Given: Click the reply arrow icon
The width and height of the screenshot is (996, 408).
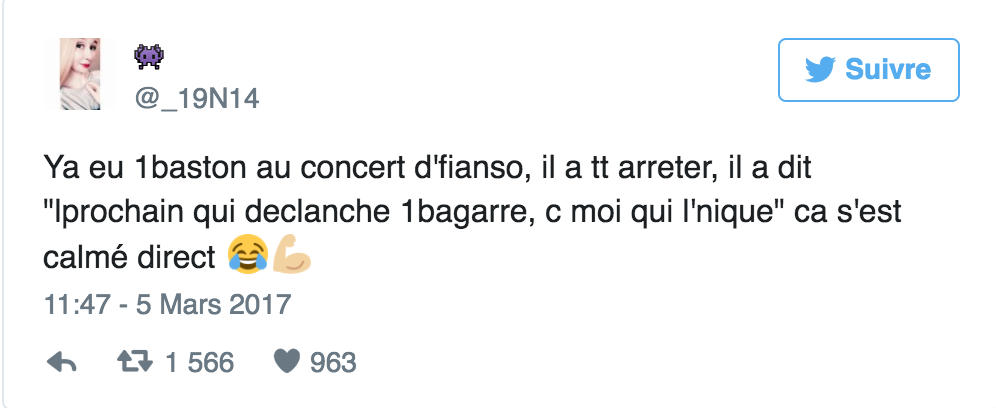Looking at the screenshot, I should tap(61, 362).
